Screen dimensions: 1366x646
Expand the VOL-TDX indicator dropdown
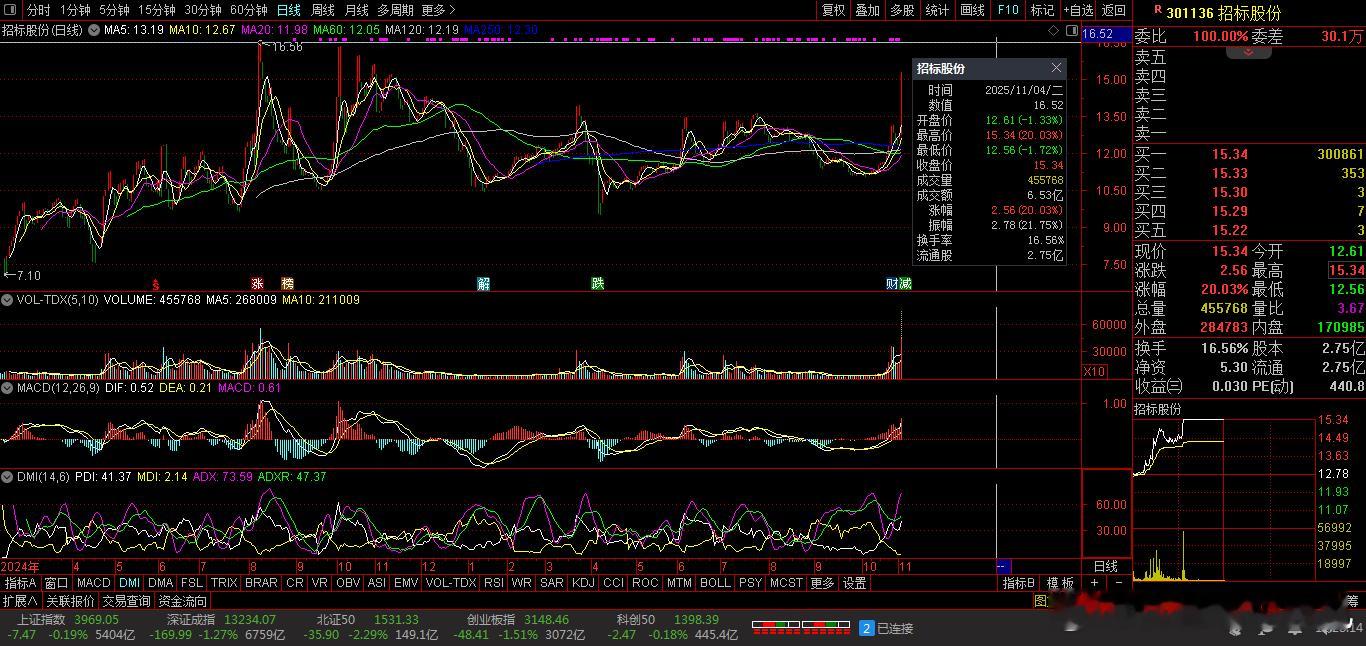point(6,300)
